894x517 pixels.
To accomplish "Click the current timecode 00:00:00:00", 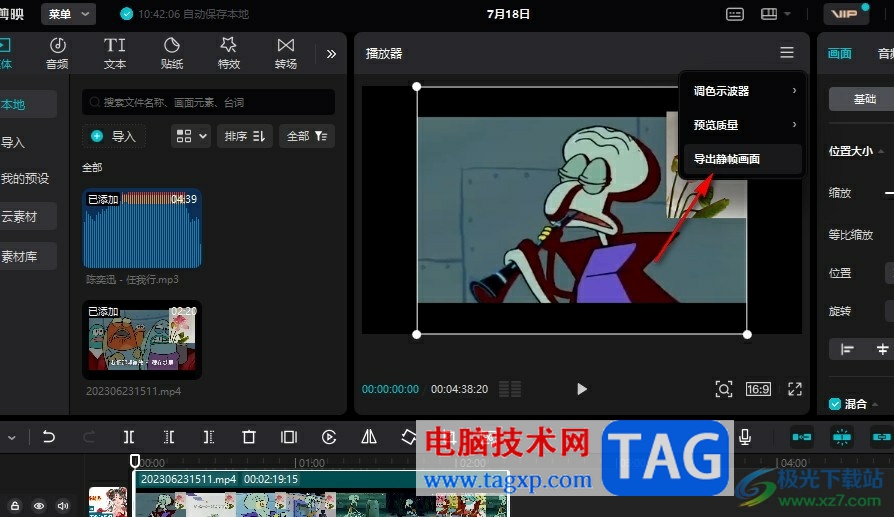I will click(x=390, y=389).
